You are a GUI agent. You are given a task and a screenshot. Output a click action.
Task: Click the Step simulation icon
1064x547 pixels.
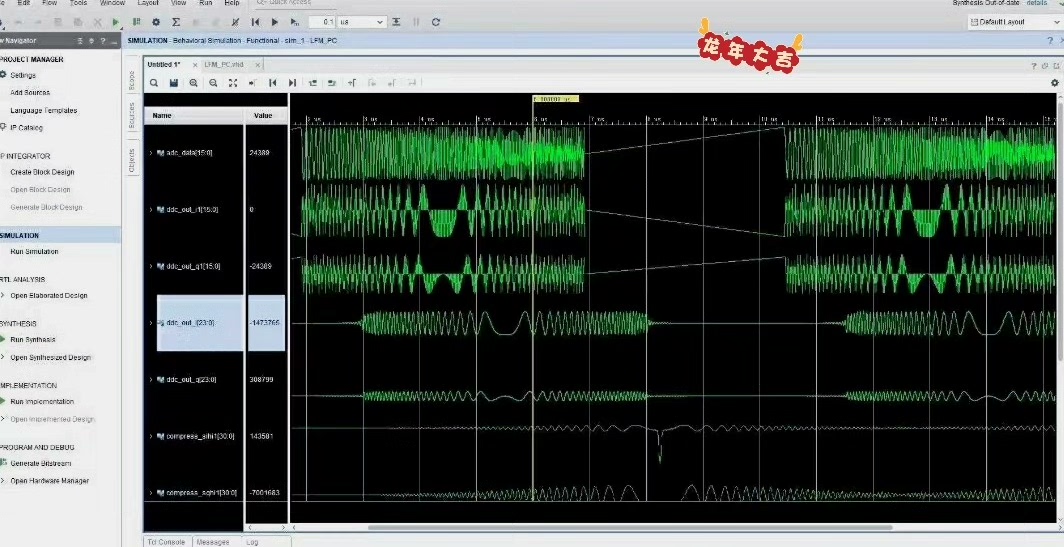(x=396, y=22)
